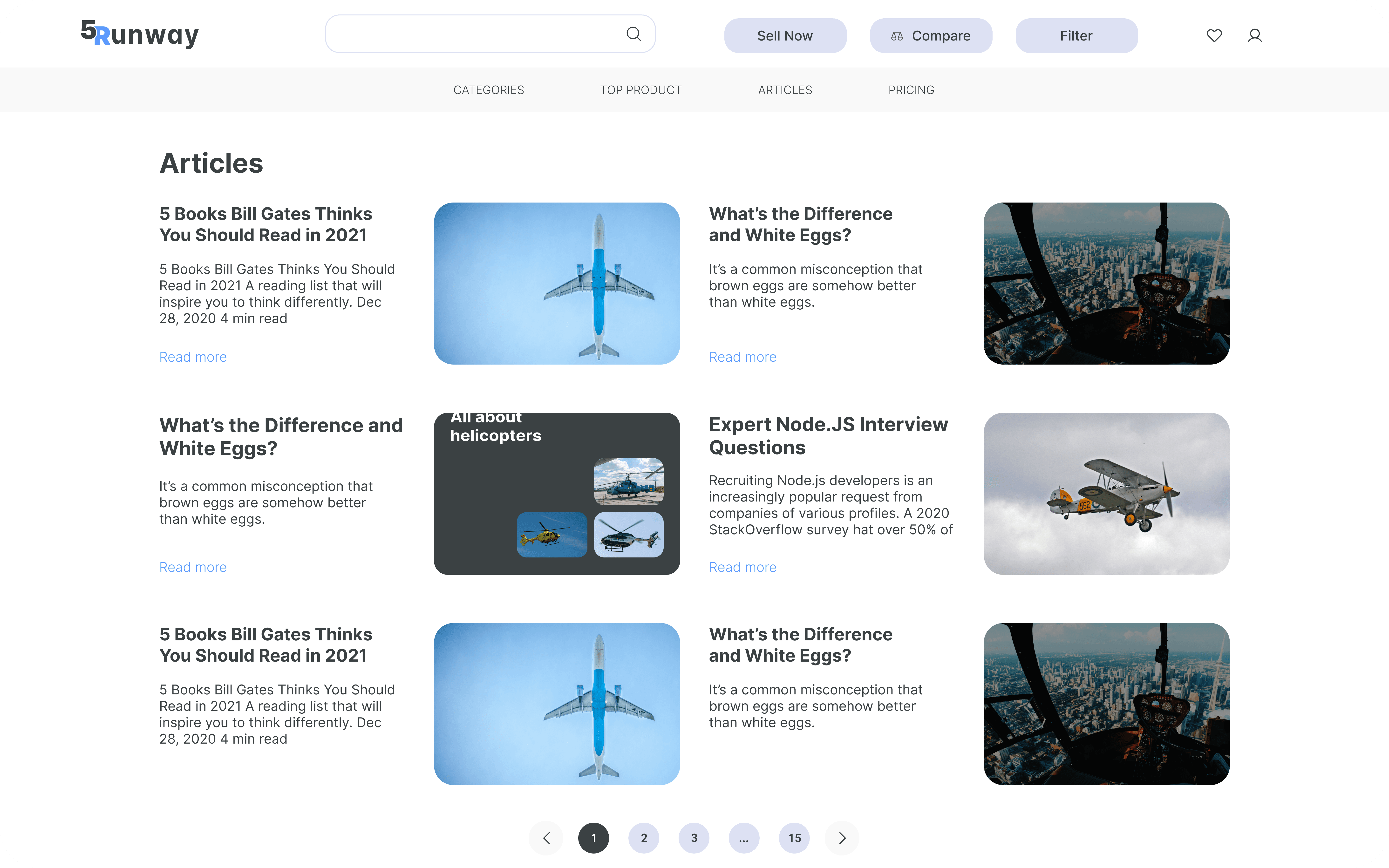Read more on Expert Node.JS article
1389x868 pixels.
click(x=742, y=567)
